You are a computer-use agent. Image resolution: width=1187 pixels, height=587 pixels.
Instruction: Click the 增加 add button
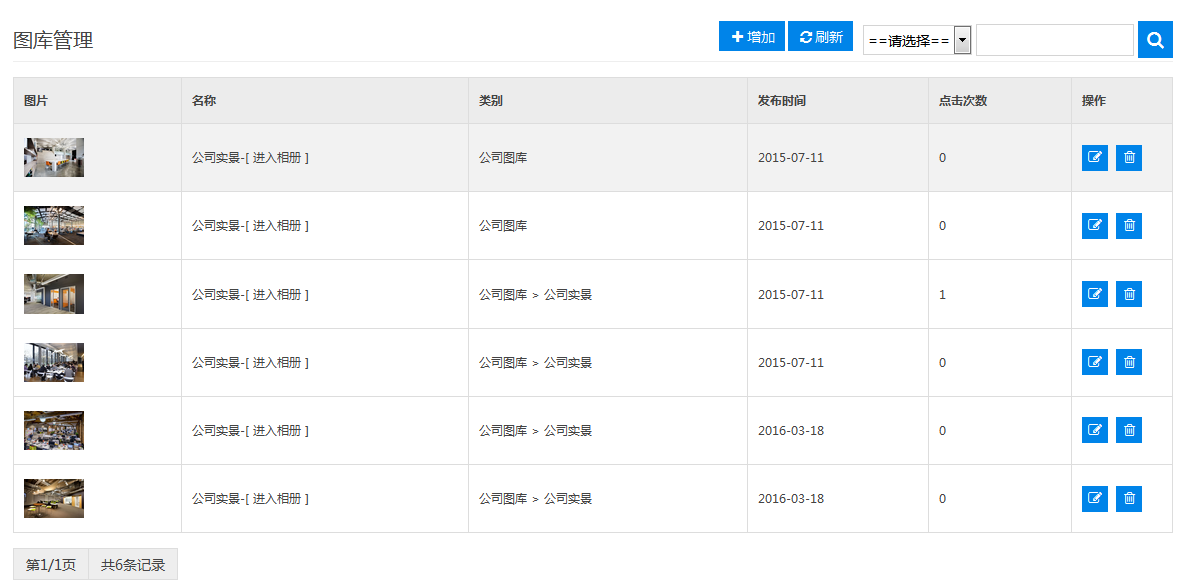point(753,37)
